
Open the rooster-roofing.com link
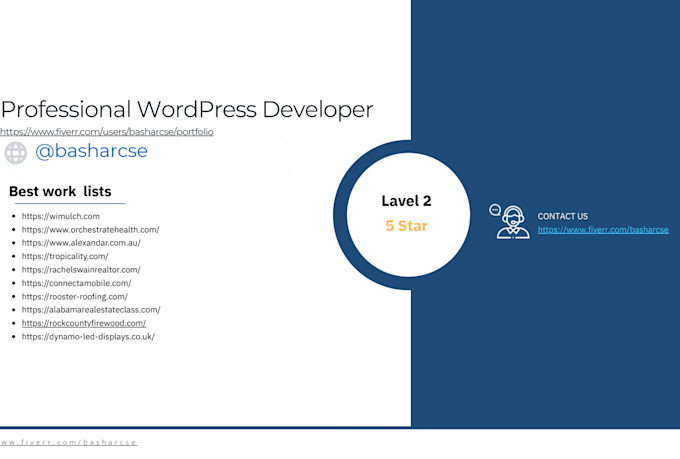coord(75,297)
